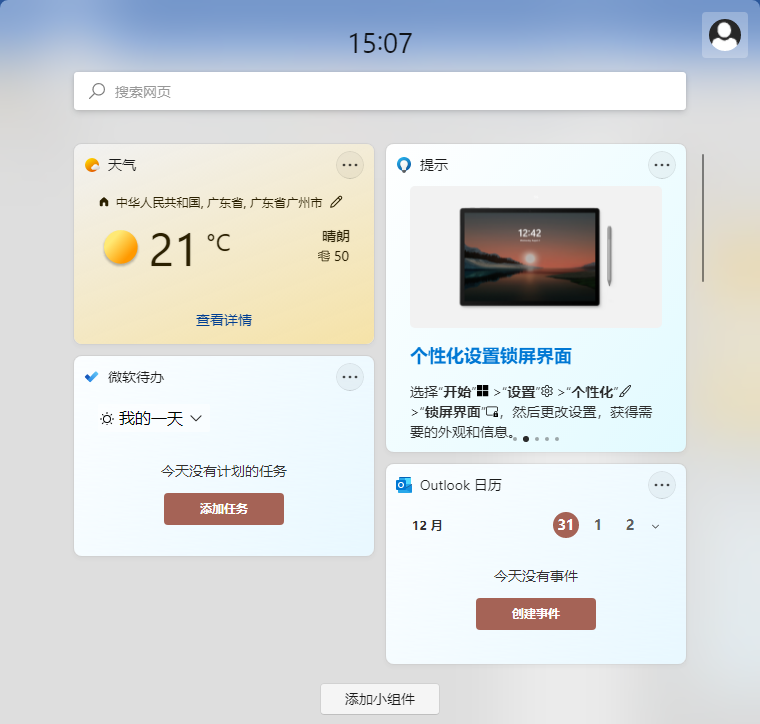This screenshot has width=760, height=724.
Task: Open the 个性化设置锁屏界面 tip link
Action: click(x=491, y=356)
